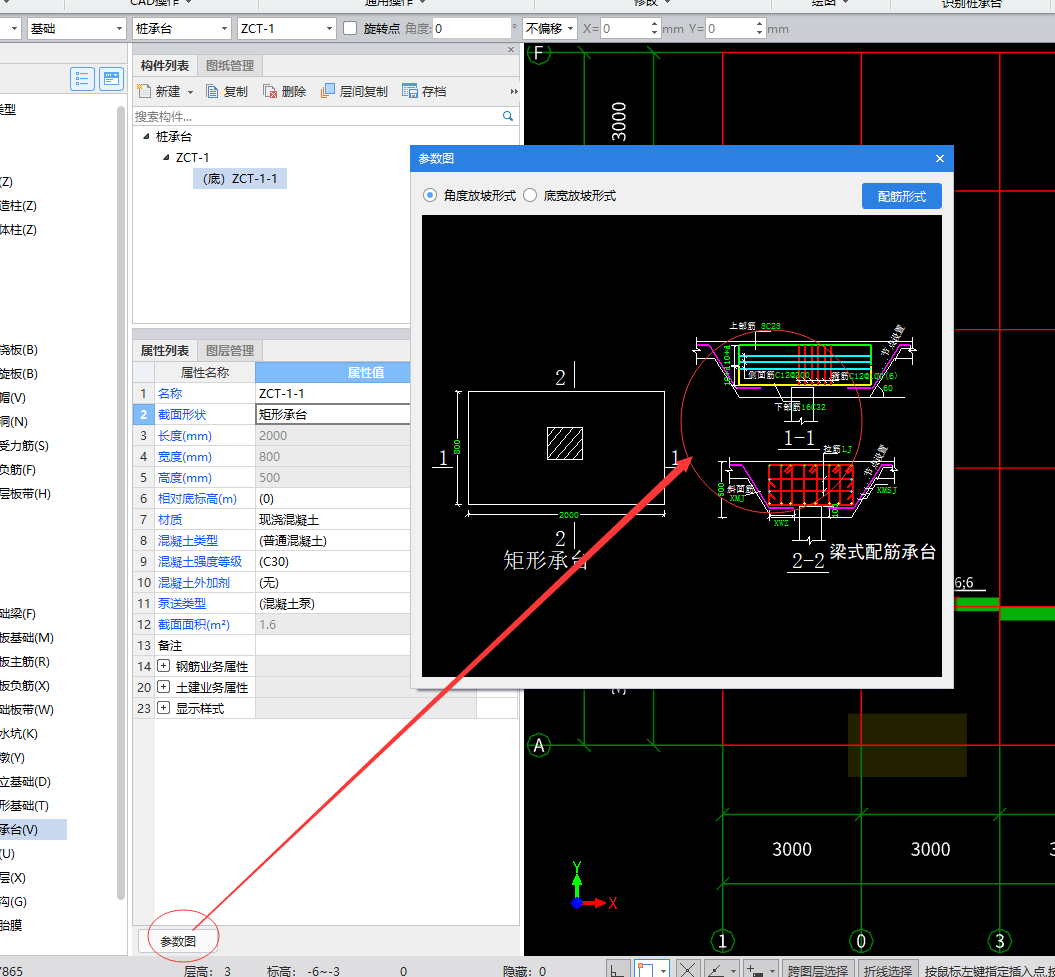The image size is (1055, 977).
Task: Click the 存档 archive icon
Action: 410,91
